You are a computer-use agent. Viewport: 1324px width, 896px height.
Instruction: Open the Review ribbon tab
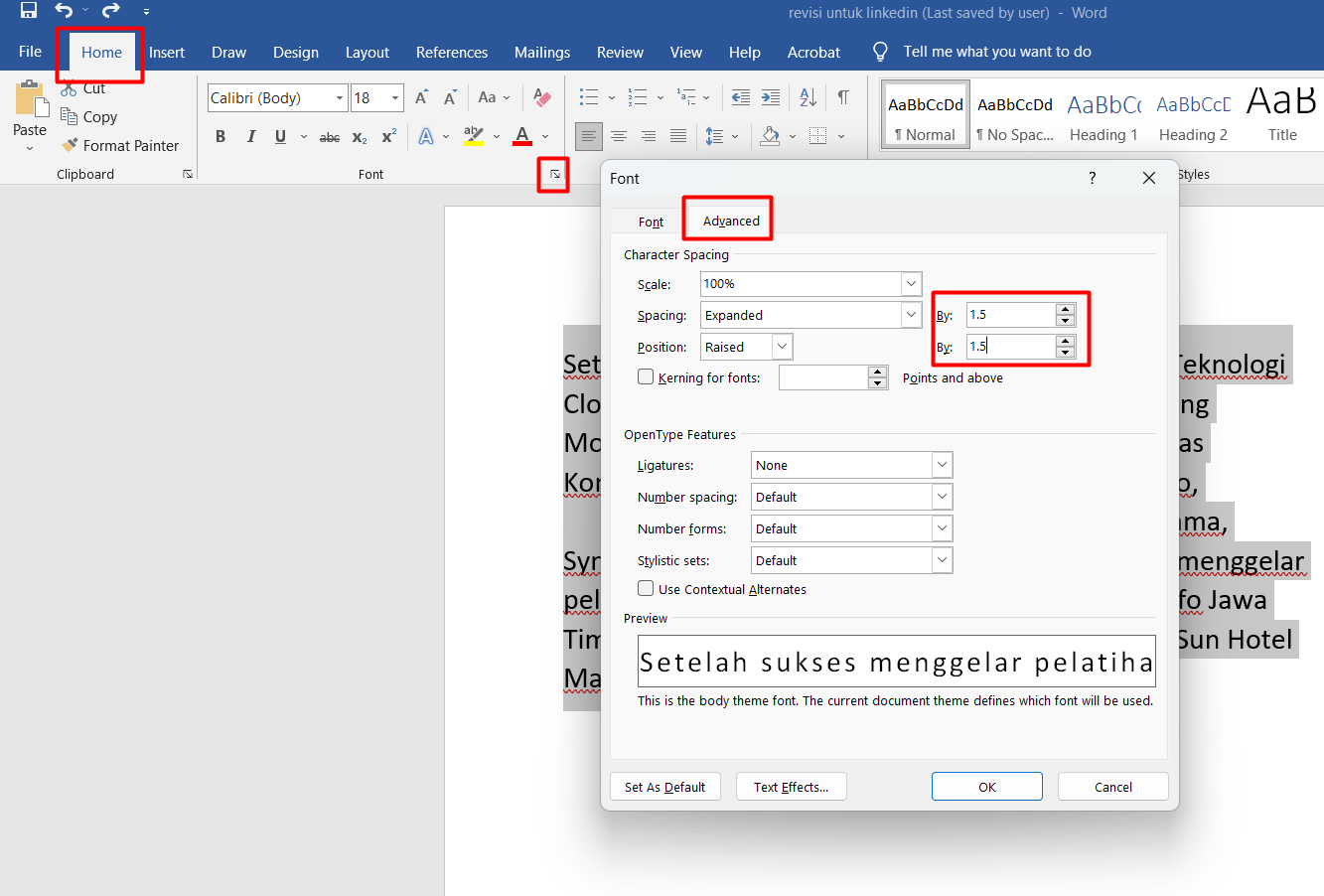click(620, 52)
